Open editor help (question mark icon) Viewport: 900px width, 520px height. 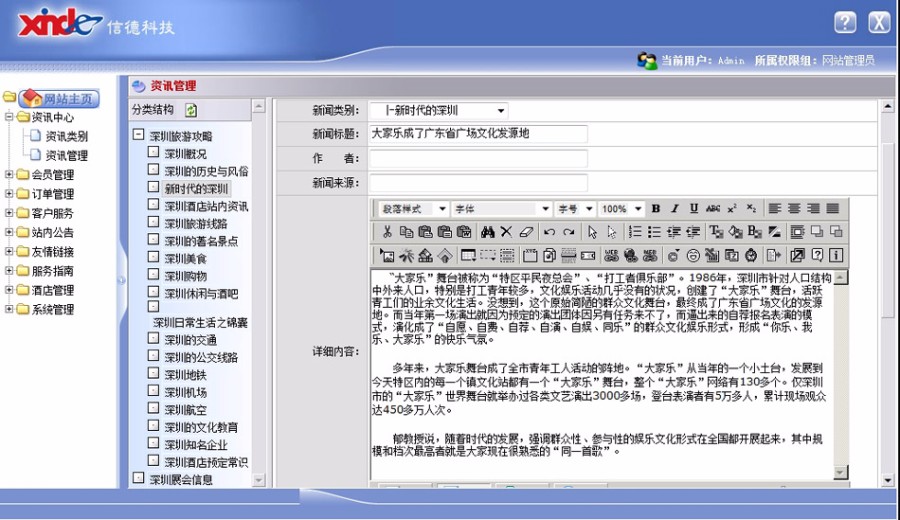tap(817, 255)
